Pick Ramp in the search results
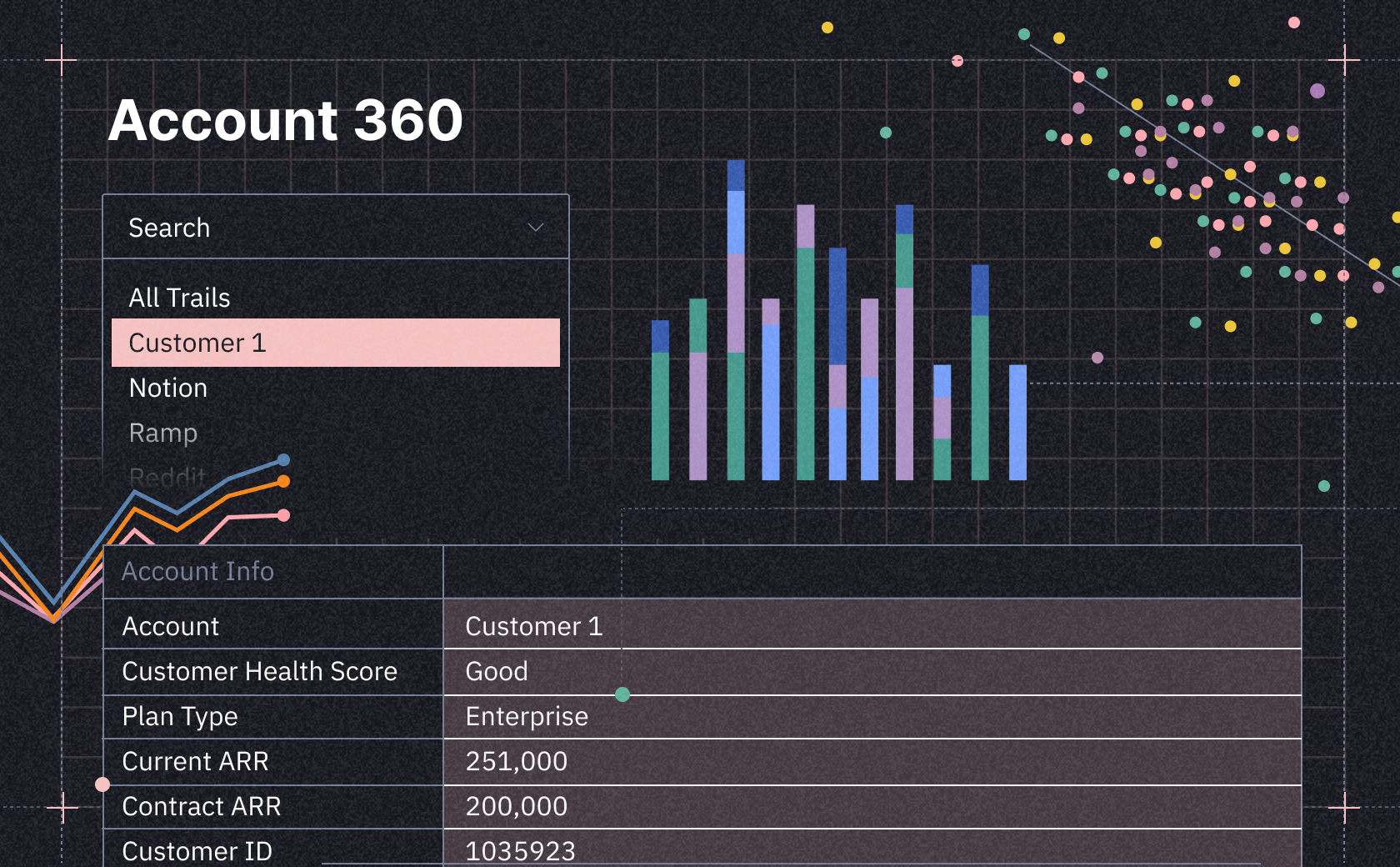Screen dimensions: 1400x867 pyautogui.click(x=163, y=433)
